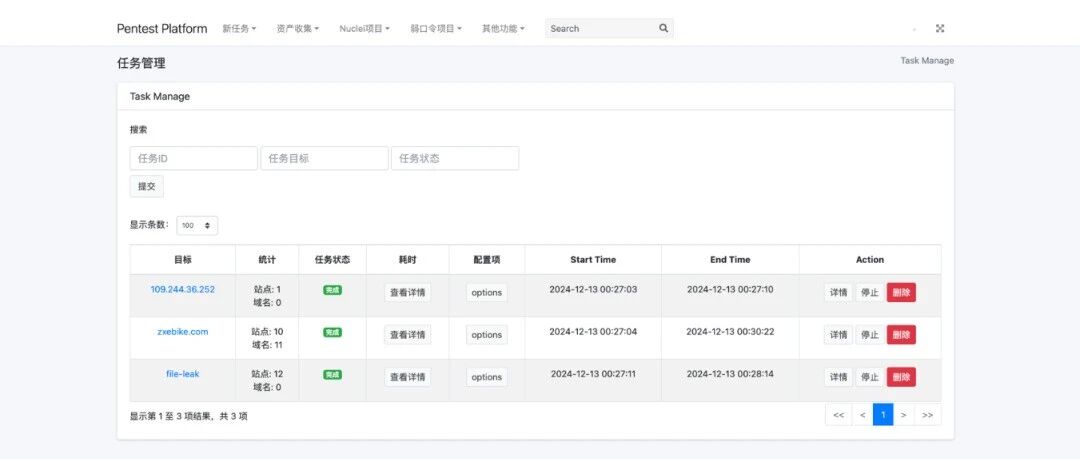1080x459 pixels.
Task: Click 停止 for file-leak row
Action: 870,377
